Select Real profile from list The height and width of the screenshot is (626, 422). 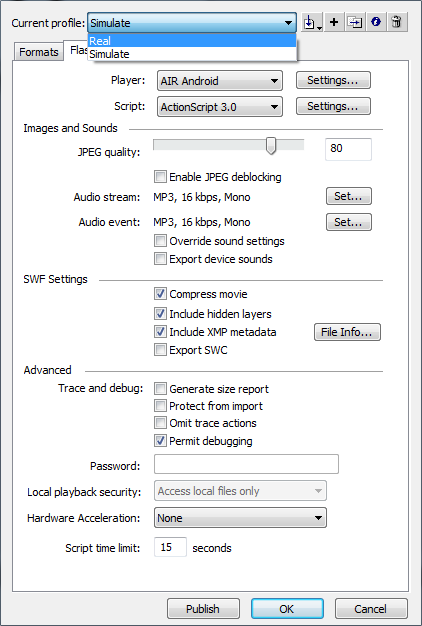(x=192, y=41)
